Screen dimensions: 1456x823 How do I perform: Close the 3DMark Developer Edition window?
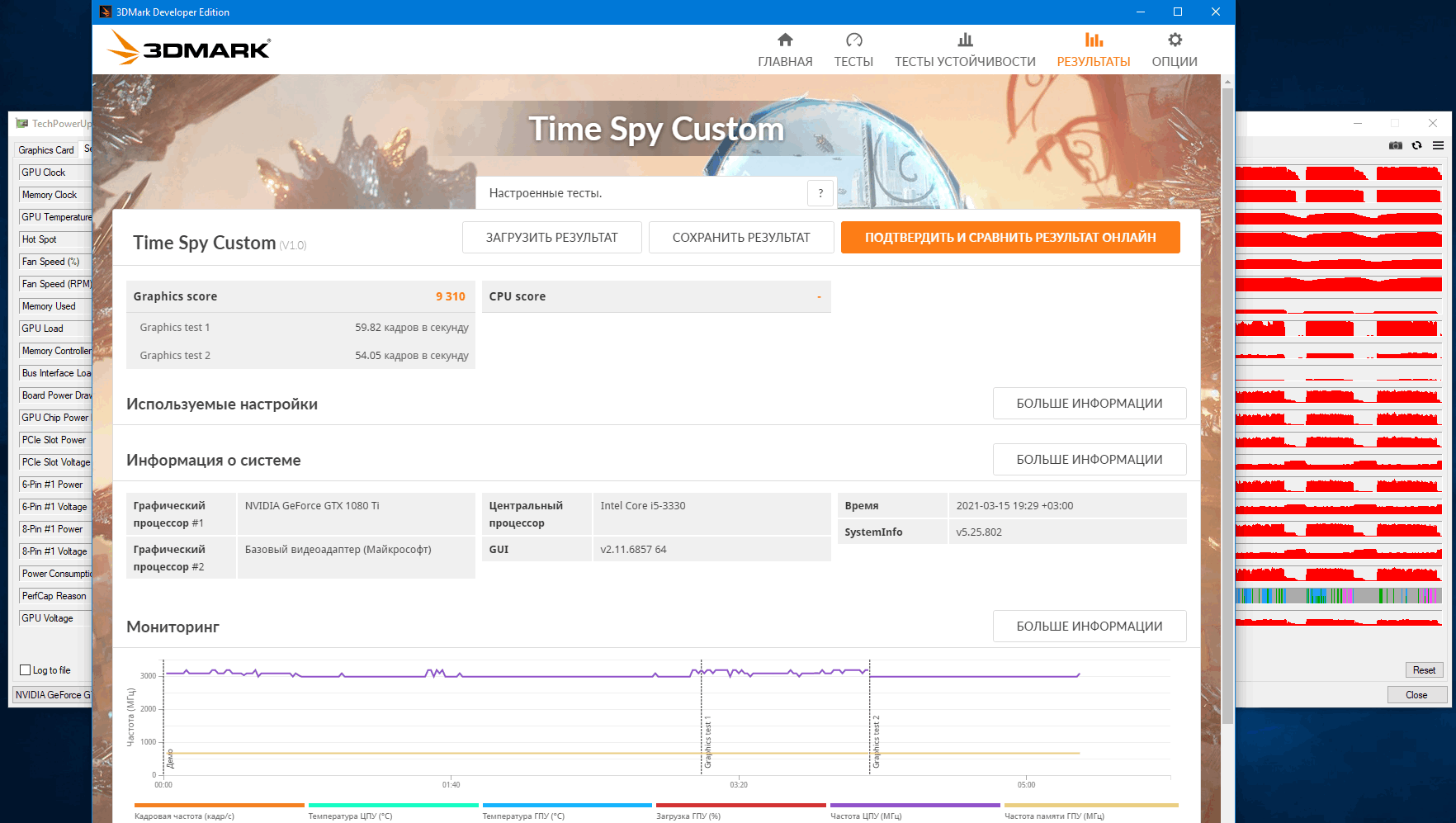(x=1216, y=12)
